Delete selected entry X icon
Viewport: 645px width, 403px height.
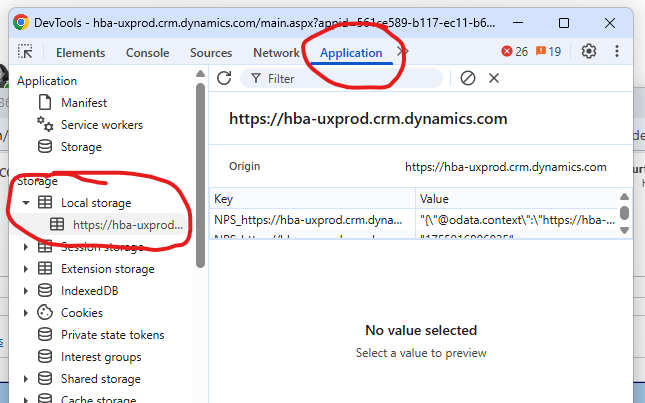(x=494, y=78)
